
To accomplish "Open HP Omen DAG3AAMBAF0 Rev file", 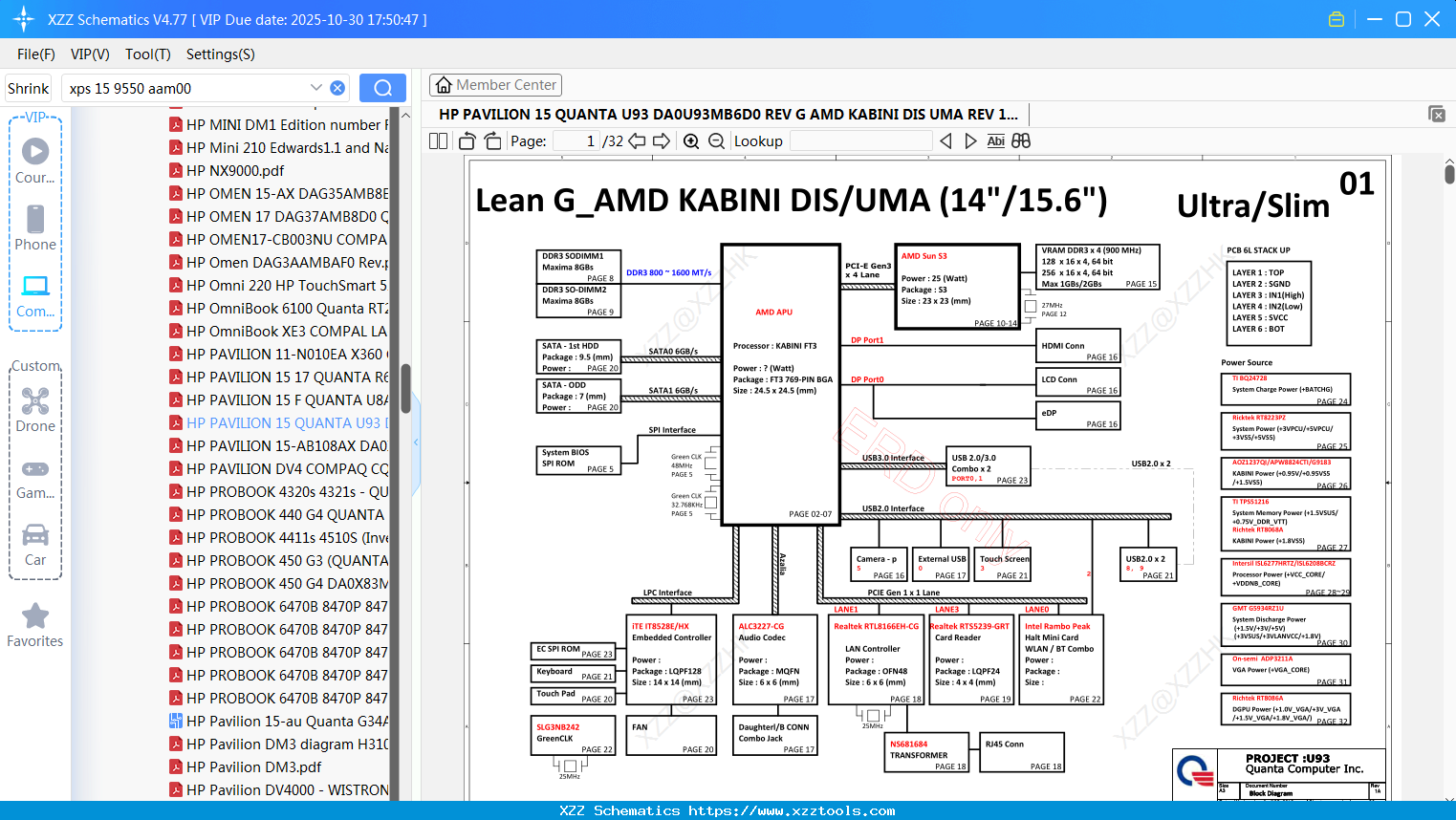I will click(x=279, y=263).
